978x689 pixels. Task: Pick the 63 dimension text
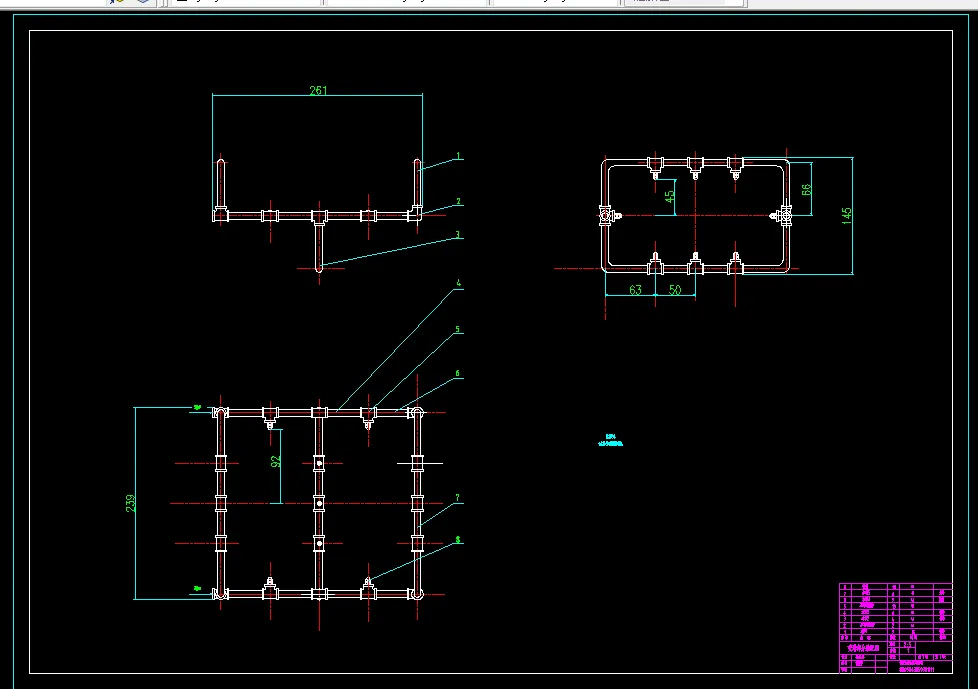635,290
